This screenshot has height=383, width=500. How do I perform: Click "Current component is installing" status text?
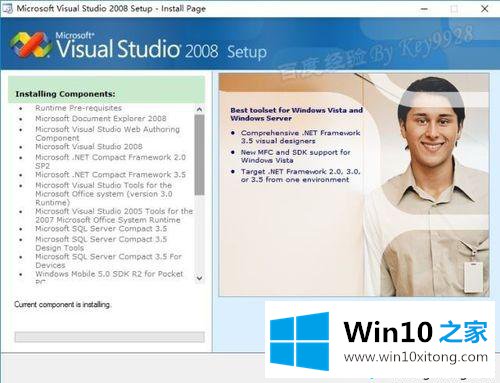click(63, 304)
